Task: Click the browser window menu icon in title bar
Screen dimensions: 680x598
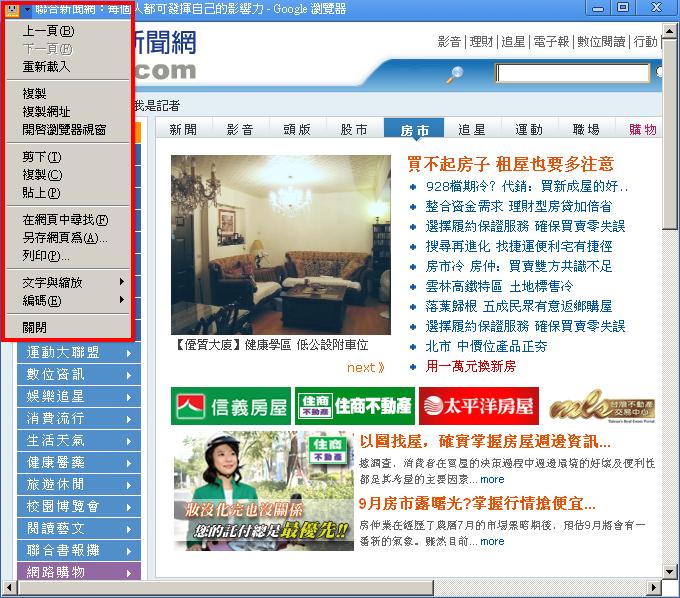Action: 12,9
